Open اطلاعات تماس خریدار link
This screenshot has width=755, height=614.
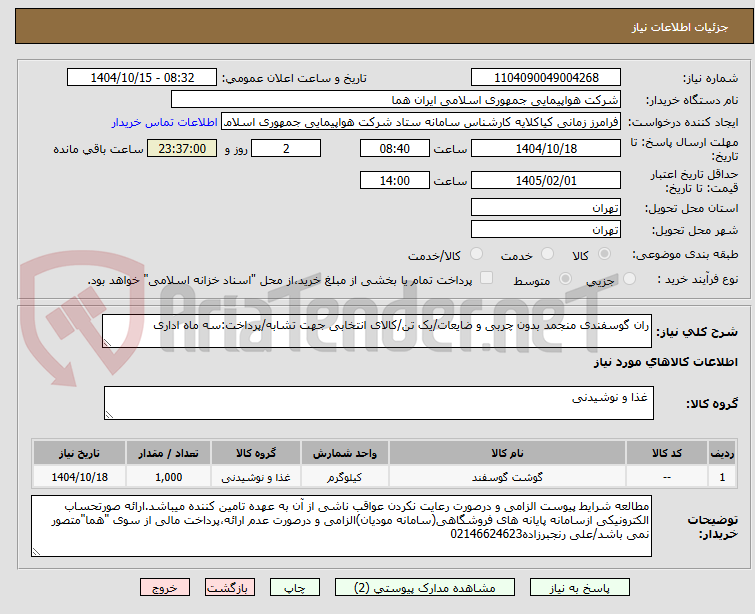point(165,122)
